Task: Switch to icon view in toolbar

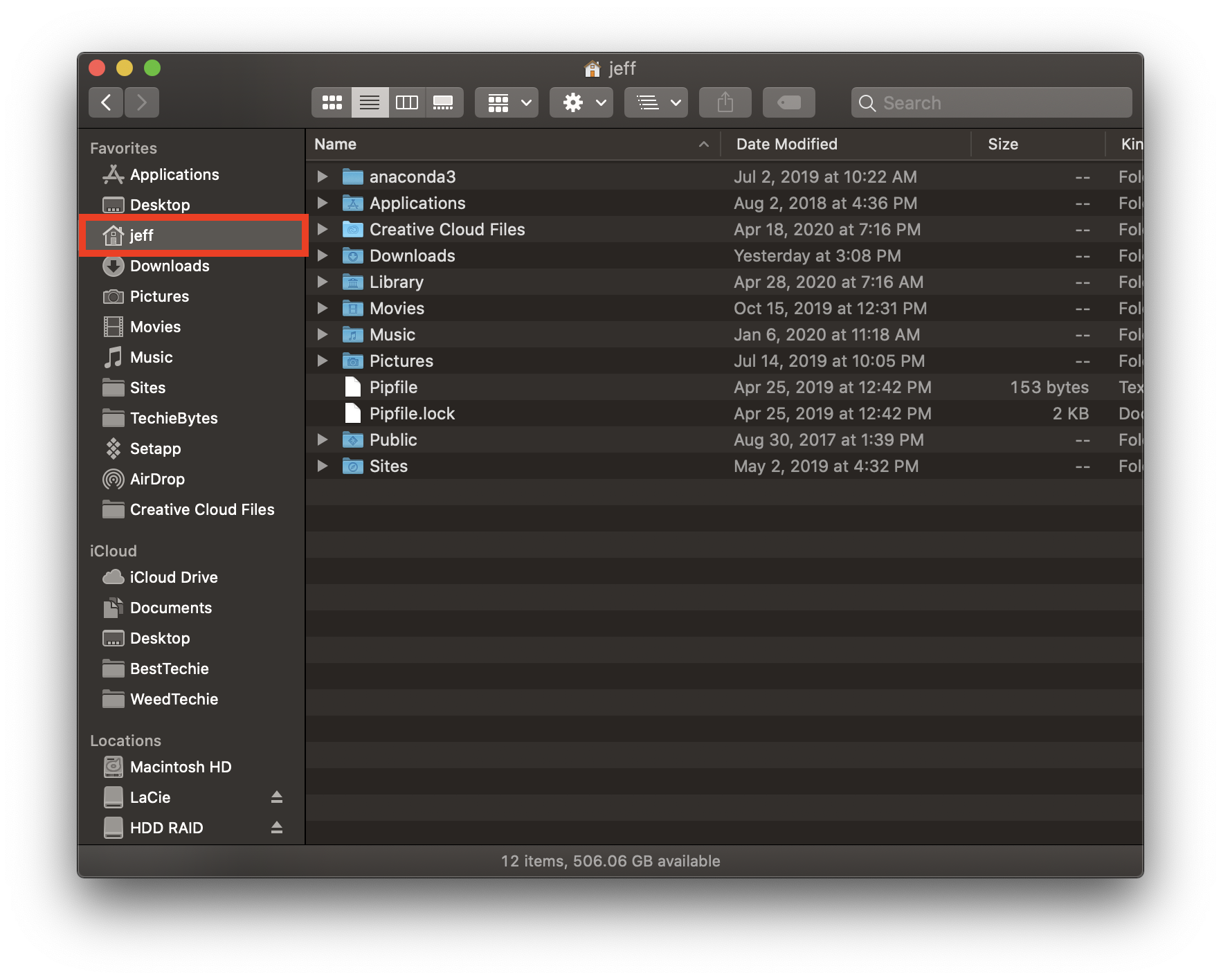Action: tap(332, 103)
